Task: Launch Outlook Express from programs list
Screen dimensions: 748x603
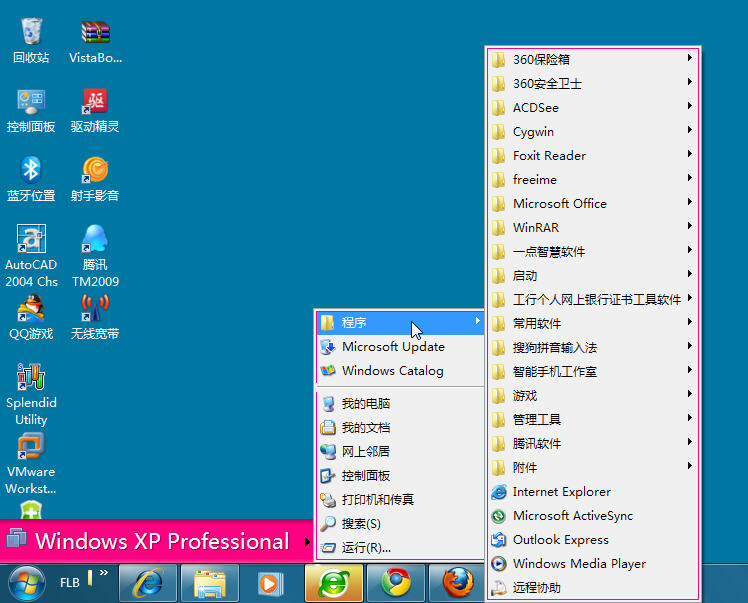Action: 593,540
